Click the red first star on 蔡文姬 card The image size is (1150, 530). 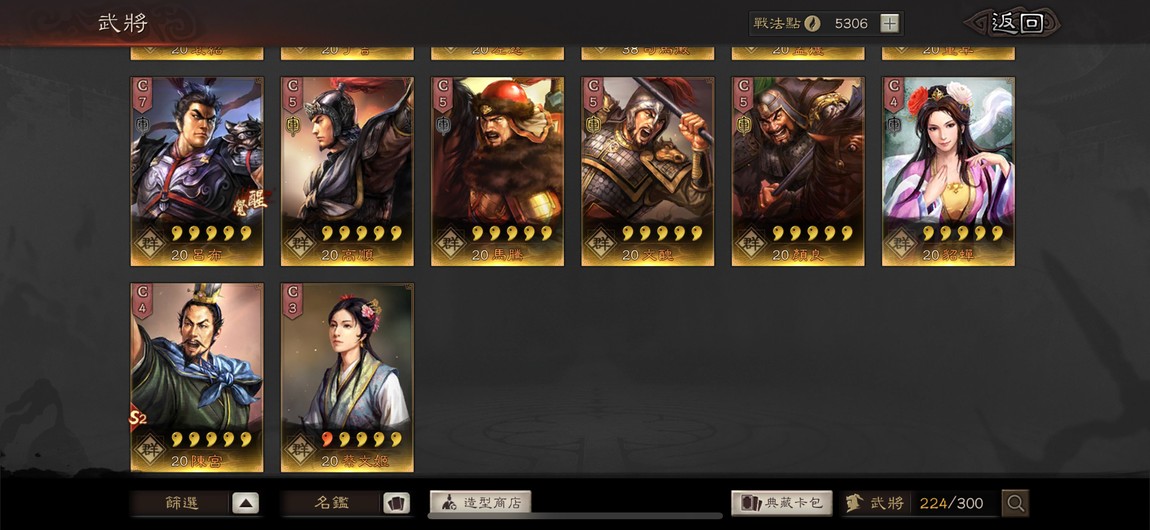[x=327, y=439]
